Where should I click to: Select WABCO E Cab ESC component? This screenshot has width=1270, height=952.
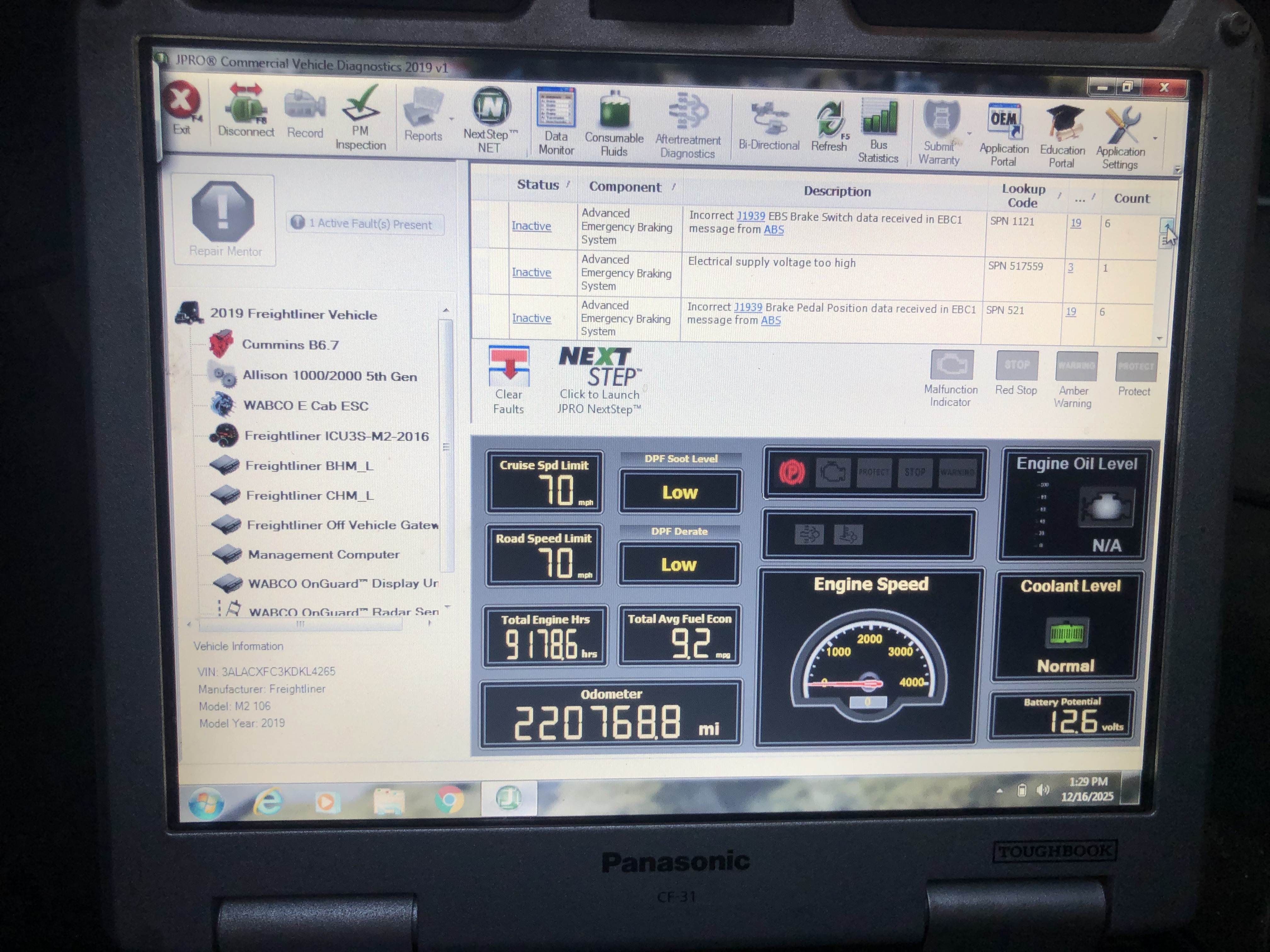point(306,406)
